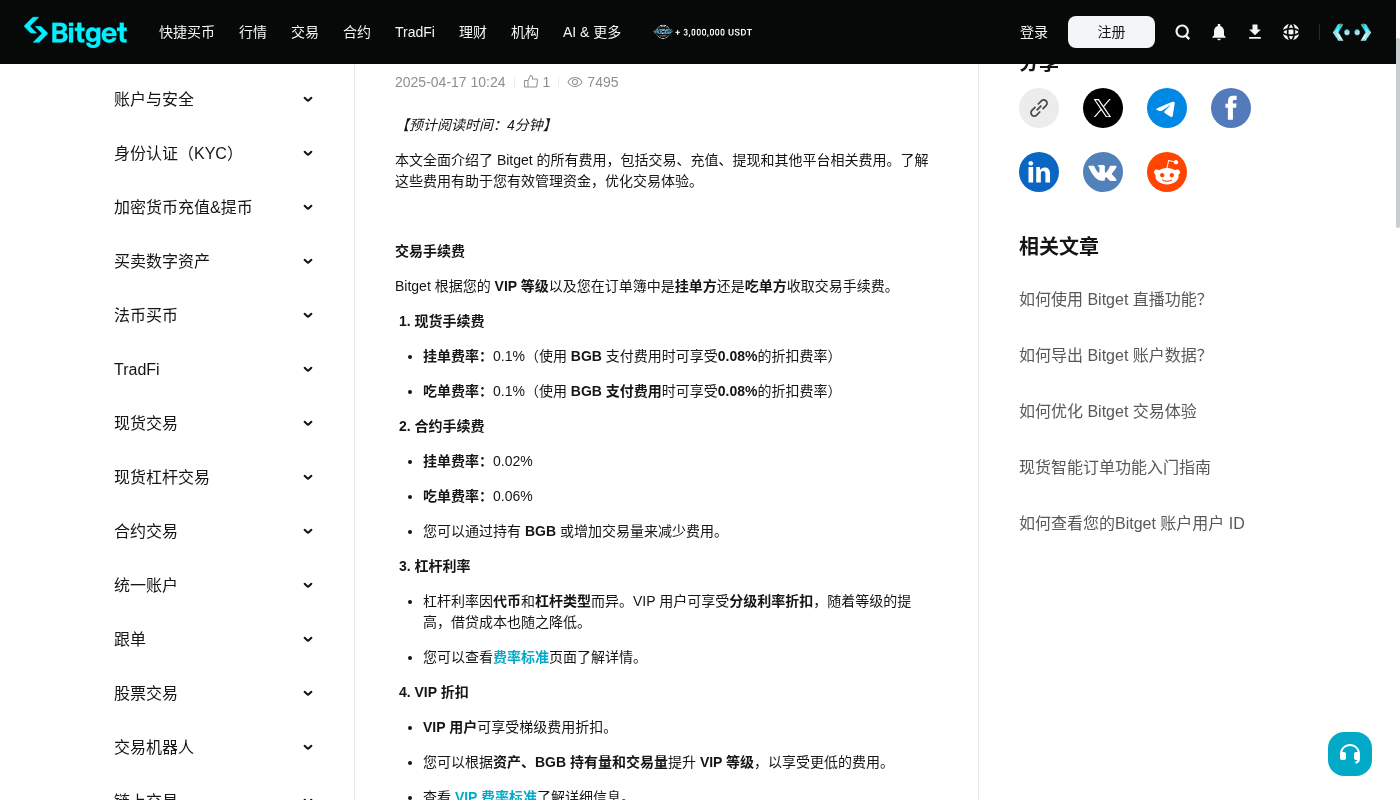
Task: Expand TradFi sidebar section
Action: (x=214, y=369)
